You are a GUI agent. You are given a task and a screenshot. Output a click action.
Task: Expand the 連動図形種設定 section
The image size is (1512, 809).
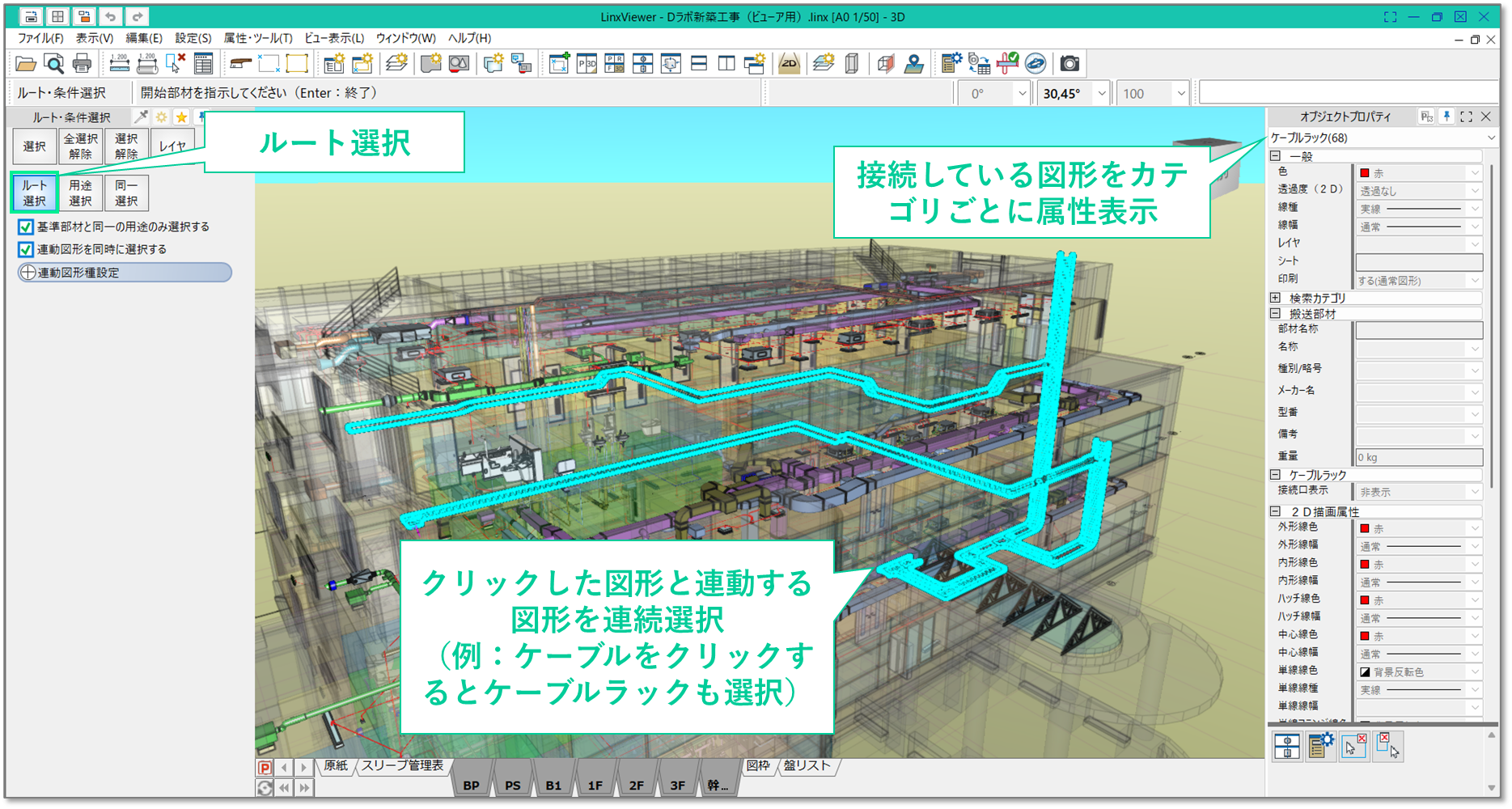[x=28, y=273]
